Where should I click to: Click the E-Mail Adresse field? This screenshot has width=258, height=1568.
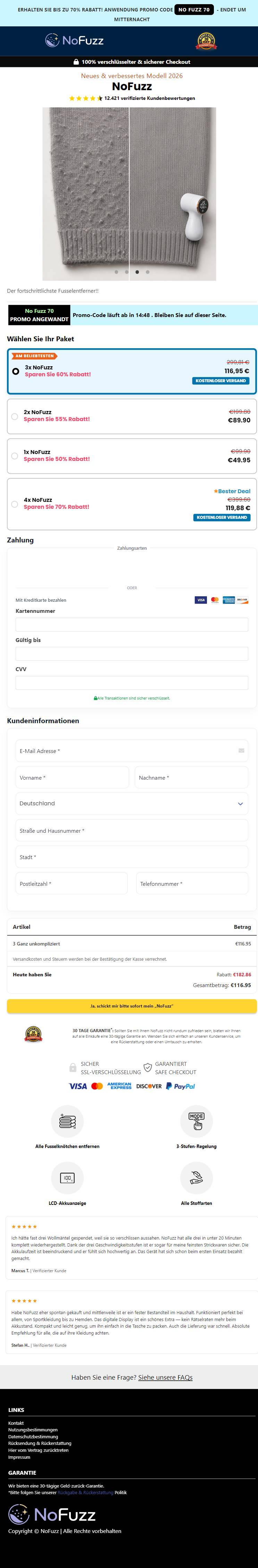pyautogui.click(x=132, y=751)
